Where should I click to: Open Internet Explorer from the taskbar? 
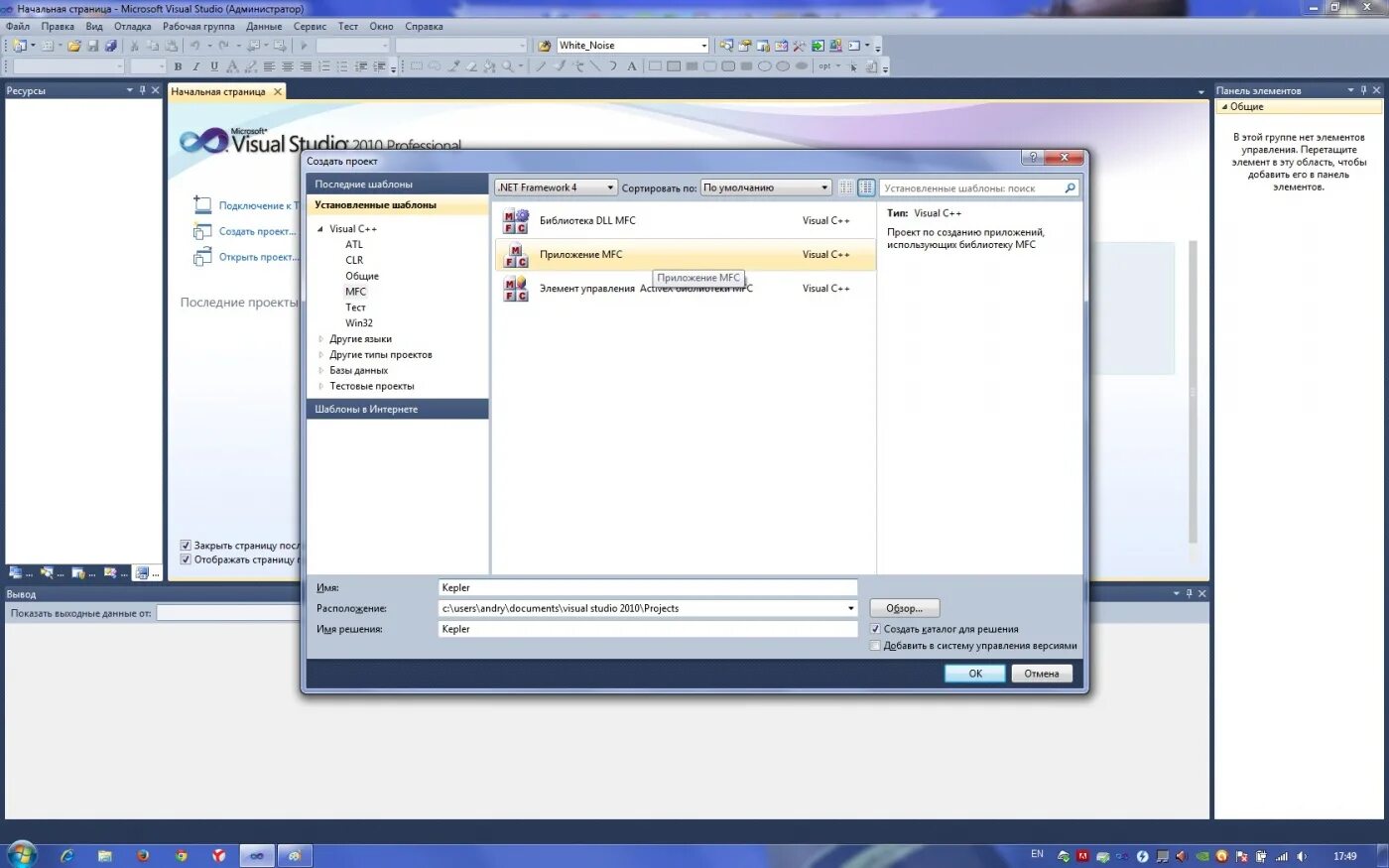point(67,855)
